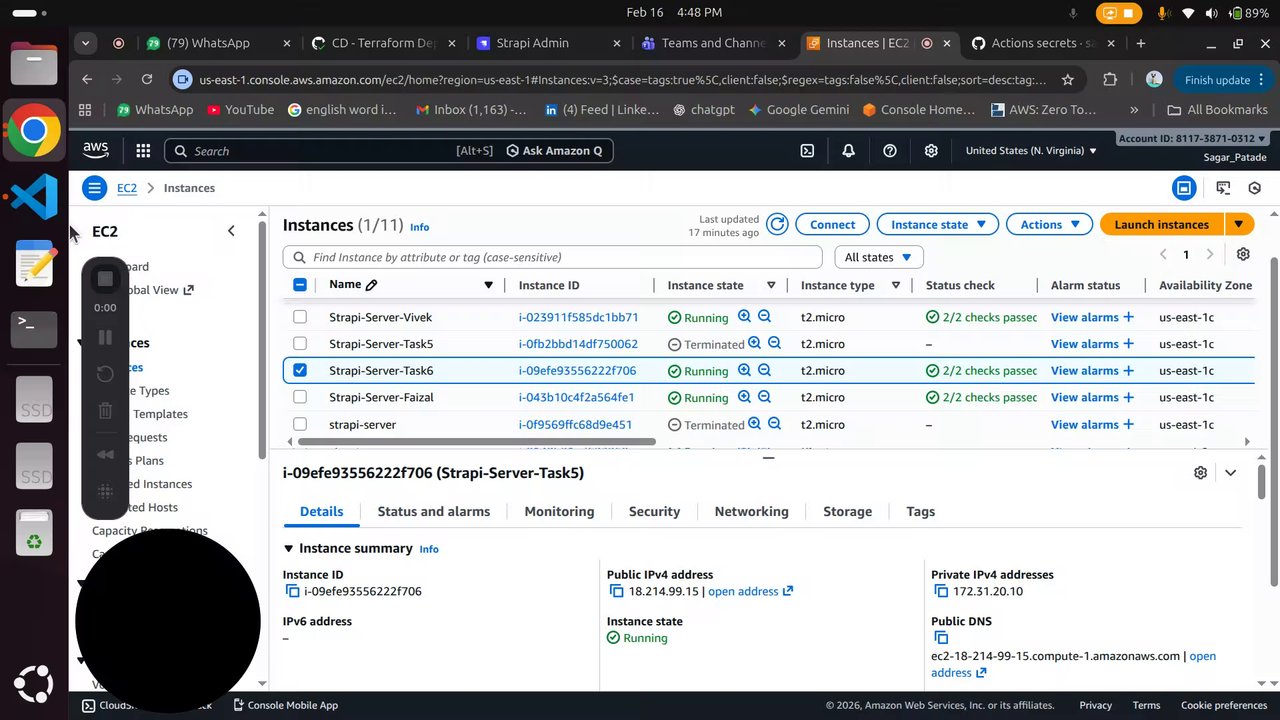Open AWS support help question icon
The width and height of the screenshot is (1280, 720).
pyautogui.click(x=890, y=151)
